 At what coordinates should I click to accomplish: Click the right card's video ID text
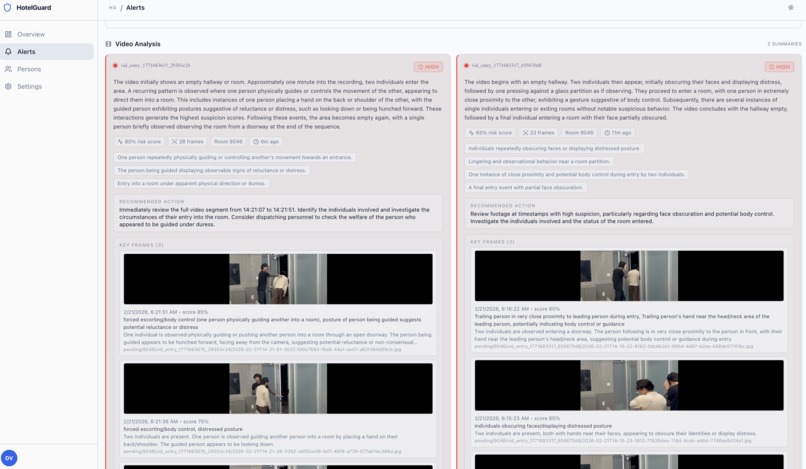click(x=506, y=66)
